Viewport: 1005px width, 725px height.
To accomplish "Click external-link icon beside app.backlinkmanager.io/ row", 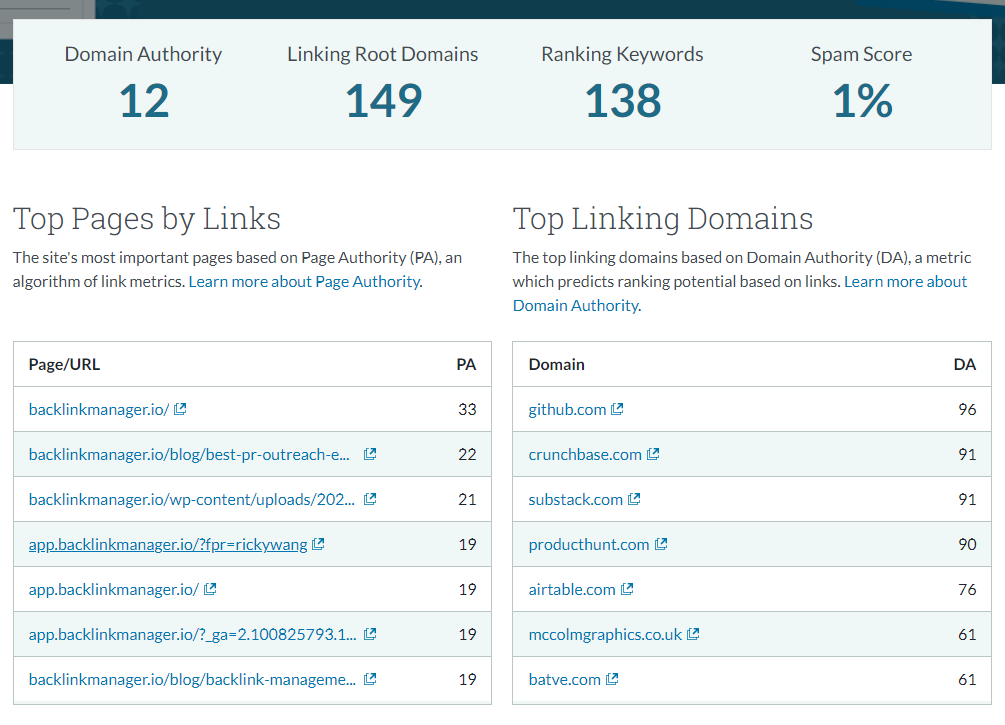I will coord(210,589).
